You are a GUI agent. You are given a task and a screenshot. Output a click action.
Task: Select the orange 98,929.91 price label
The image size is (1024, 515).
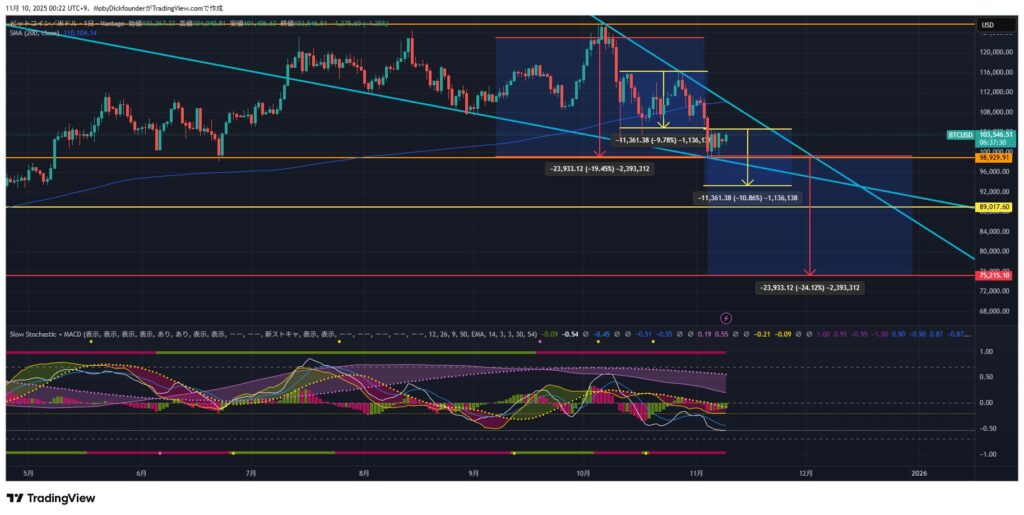(x=993, y=158)
